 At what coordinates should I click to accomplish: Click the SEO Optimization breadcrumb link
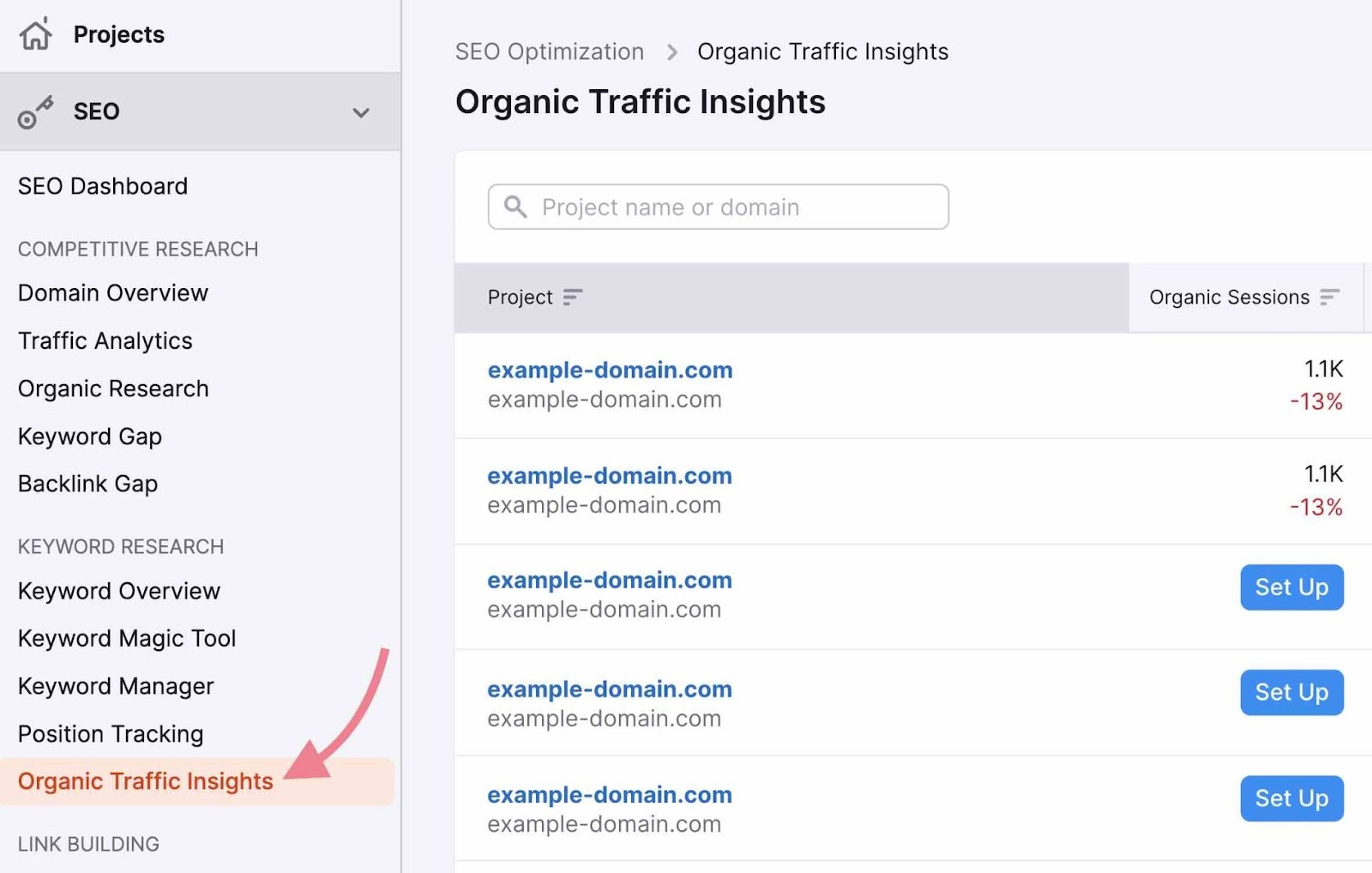tap(550, 51)
